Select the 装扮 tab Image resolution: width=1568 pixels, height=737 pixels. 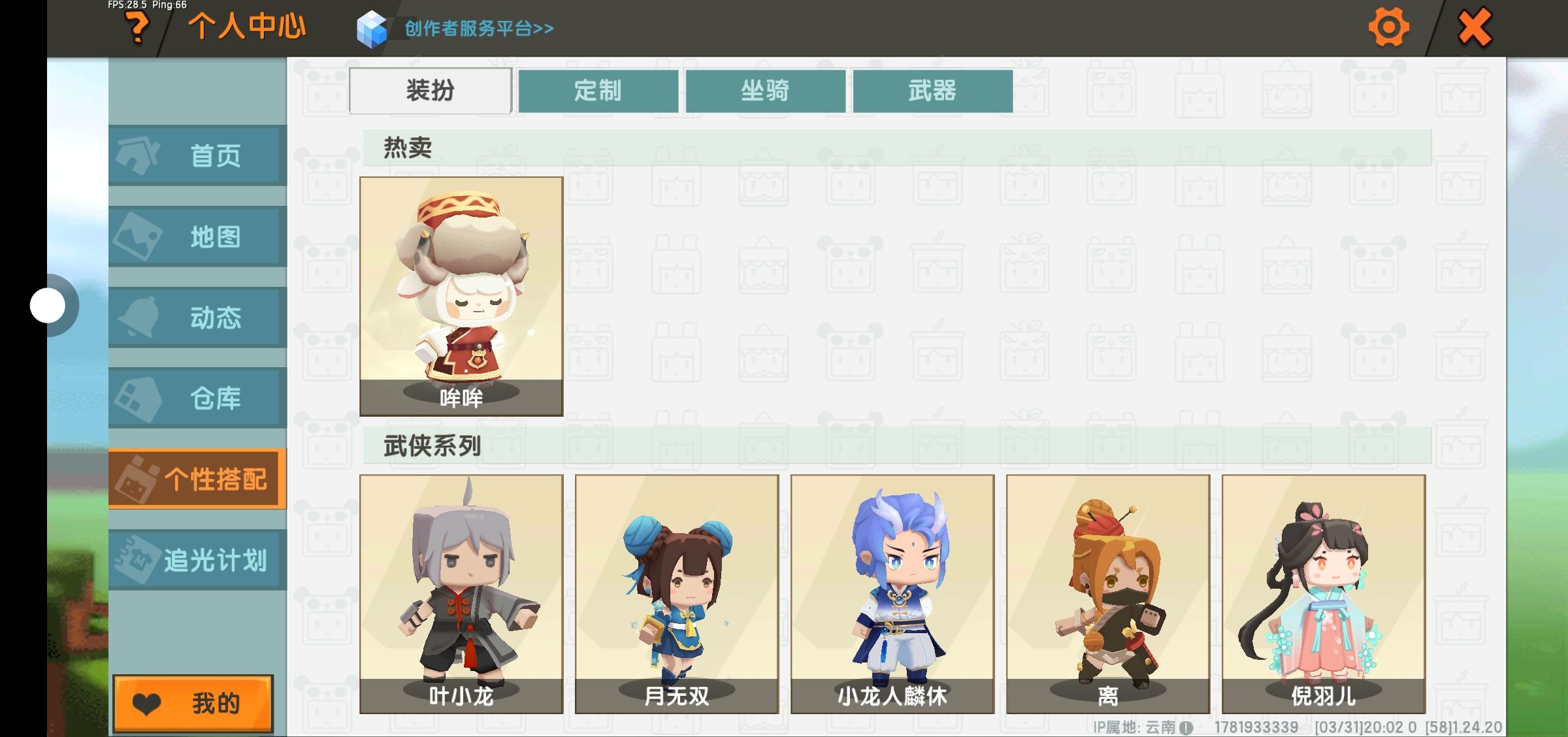431,91
